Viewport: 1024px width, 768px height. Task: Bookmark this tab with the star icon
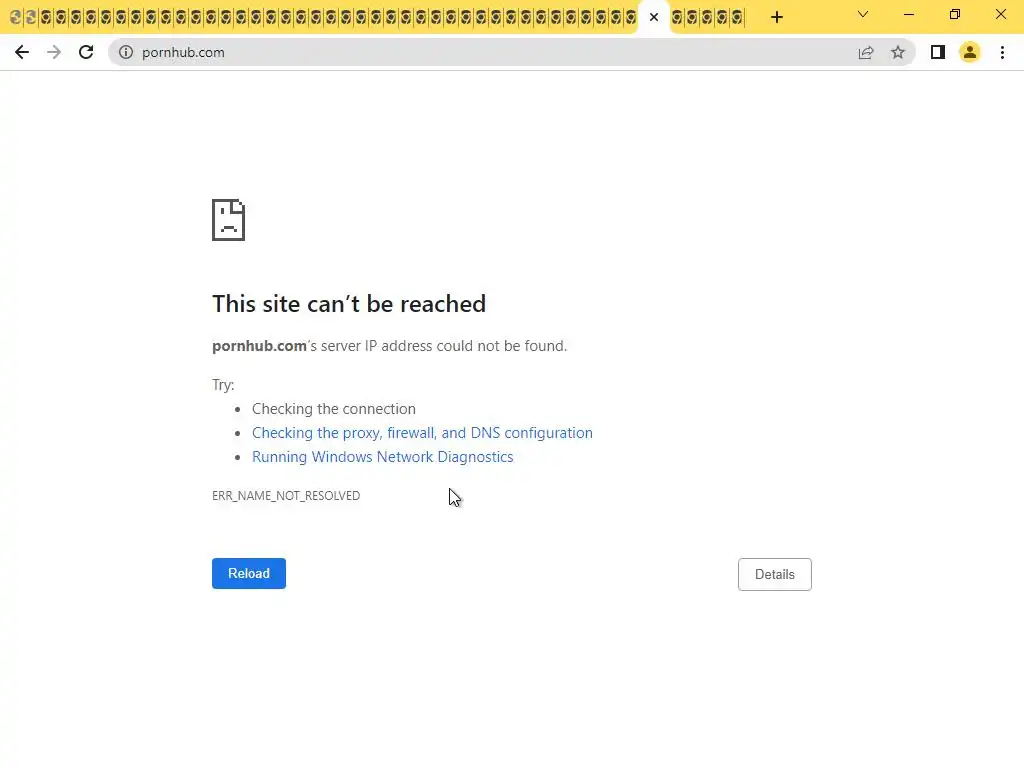[898, 52]
